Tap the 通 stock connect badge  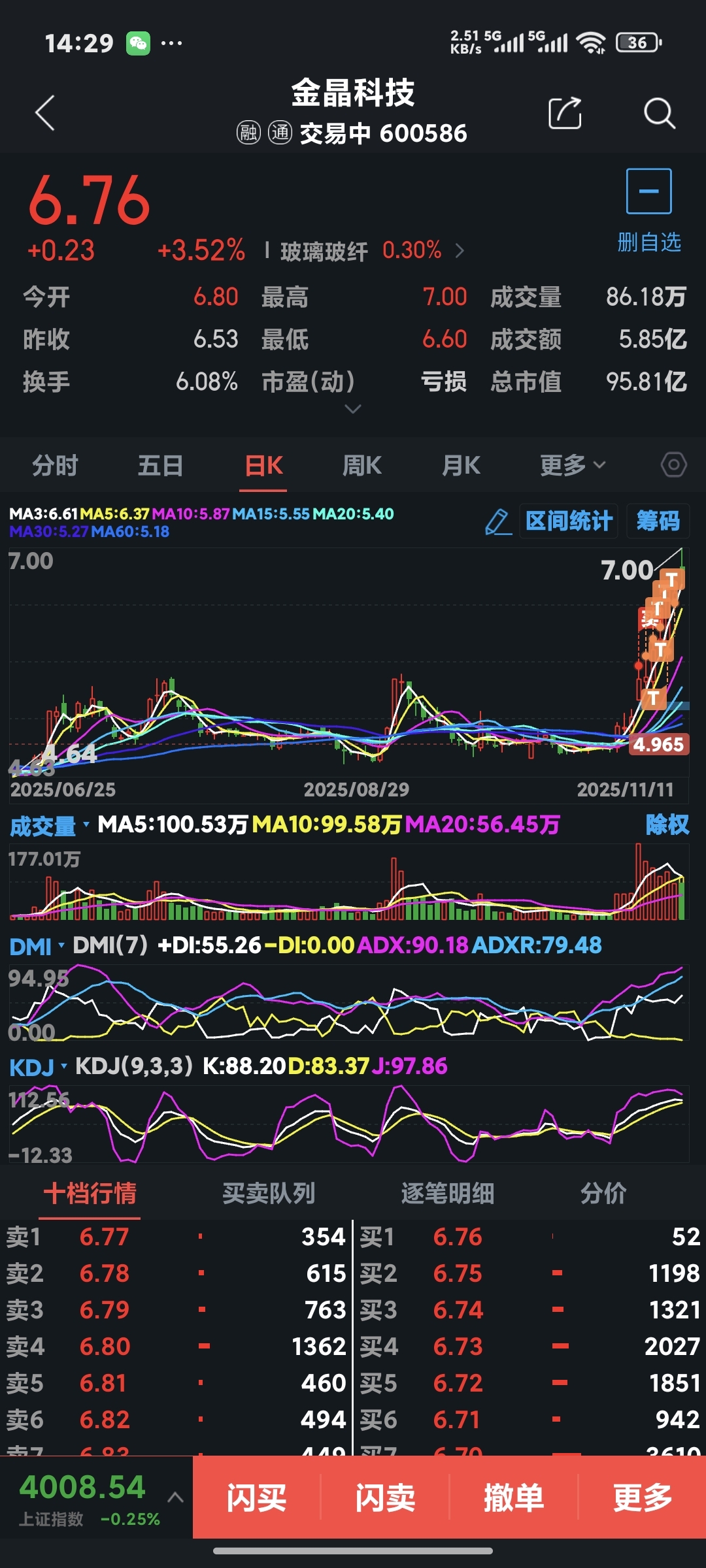(280, 133)
